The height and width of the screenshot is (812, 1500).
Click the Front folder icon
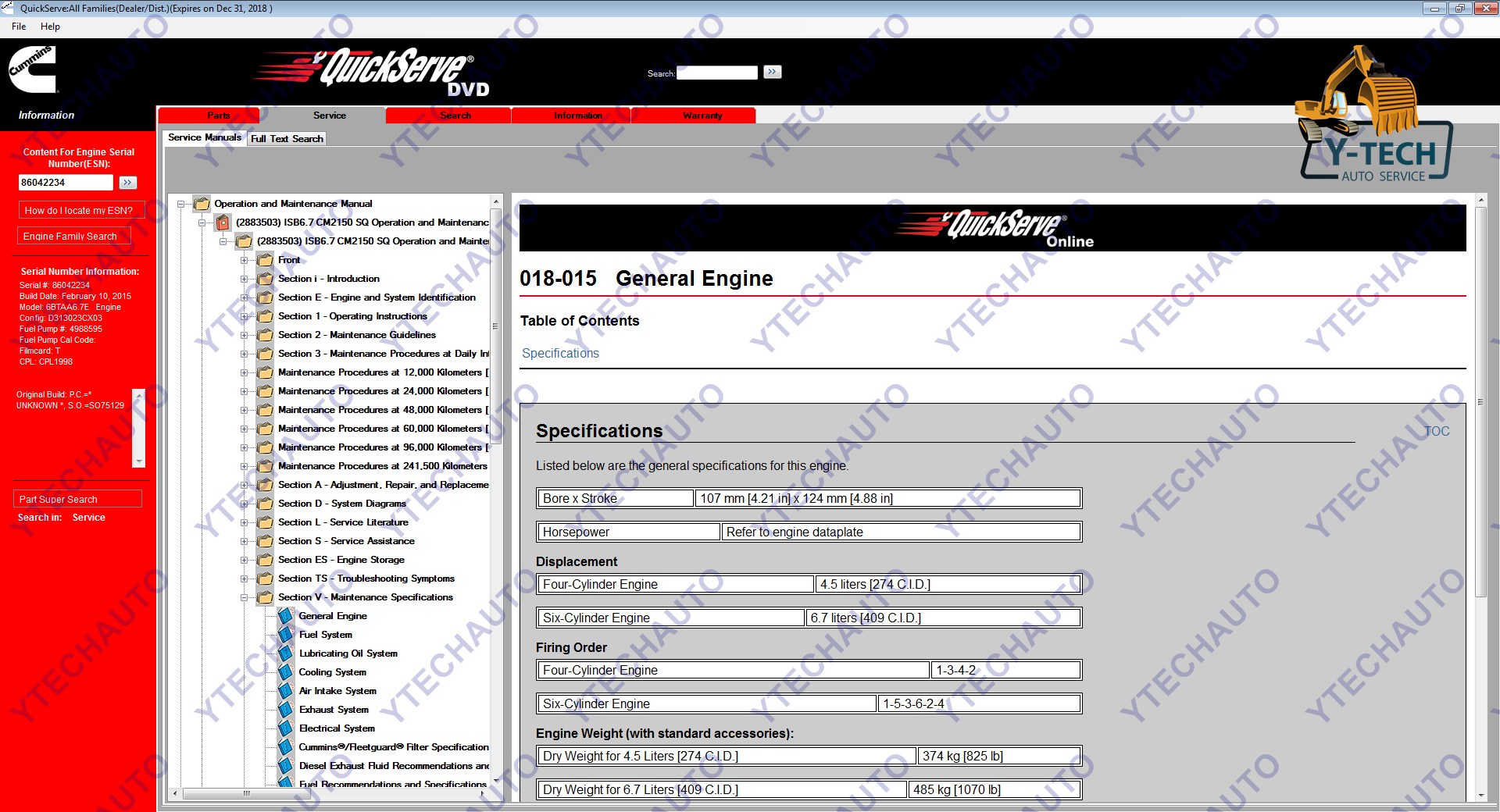pyautogui.click(x=266, y=260)
